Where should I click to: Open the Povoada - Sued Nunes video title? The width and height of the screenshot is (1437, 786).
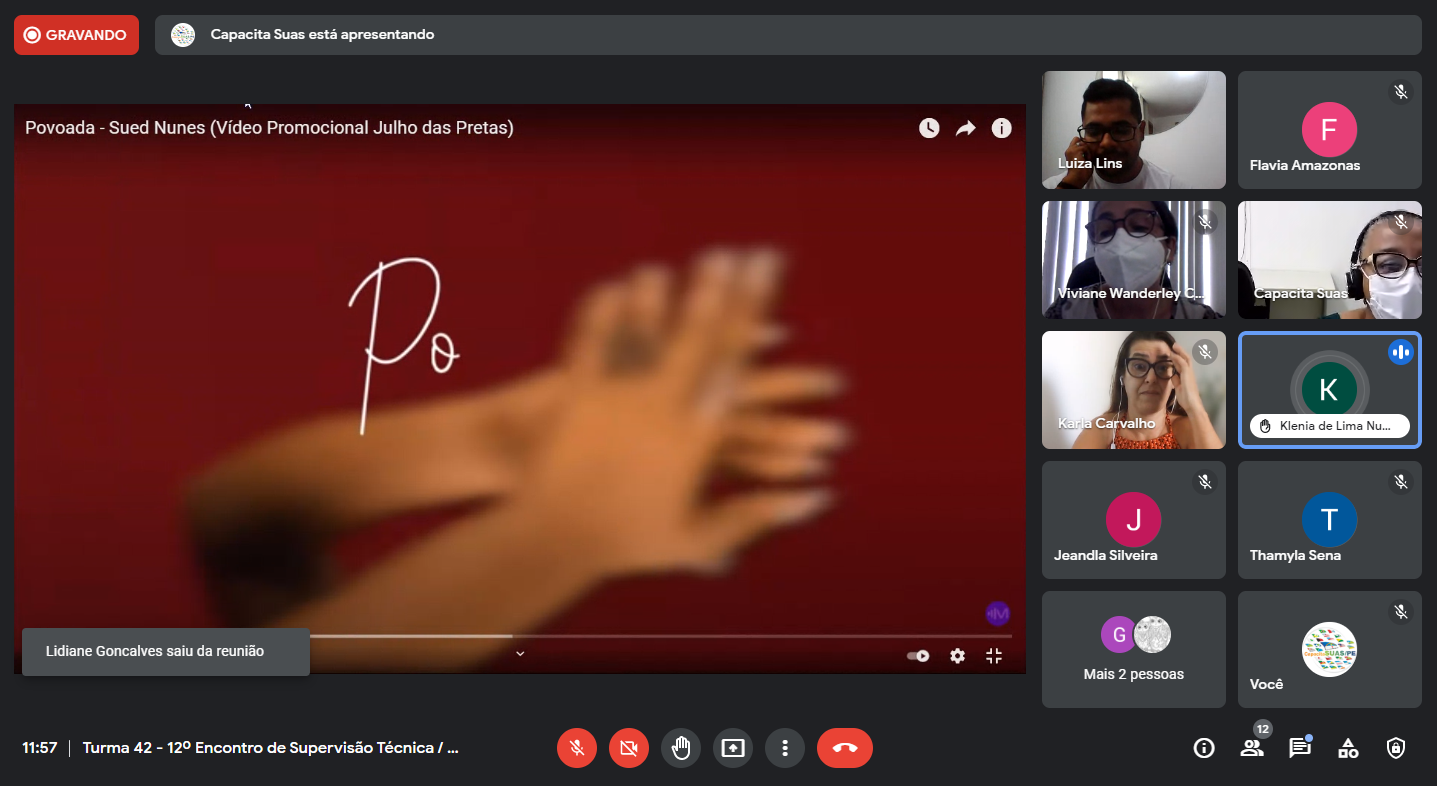click(269, 128)
